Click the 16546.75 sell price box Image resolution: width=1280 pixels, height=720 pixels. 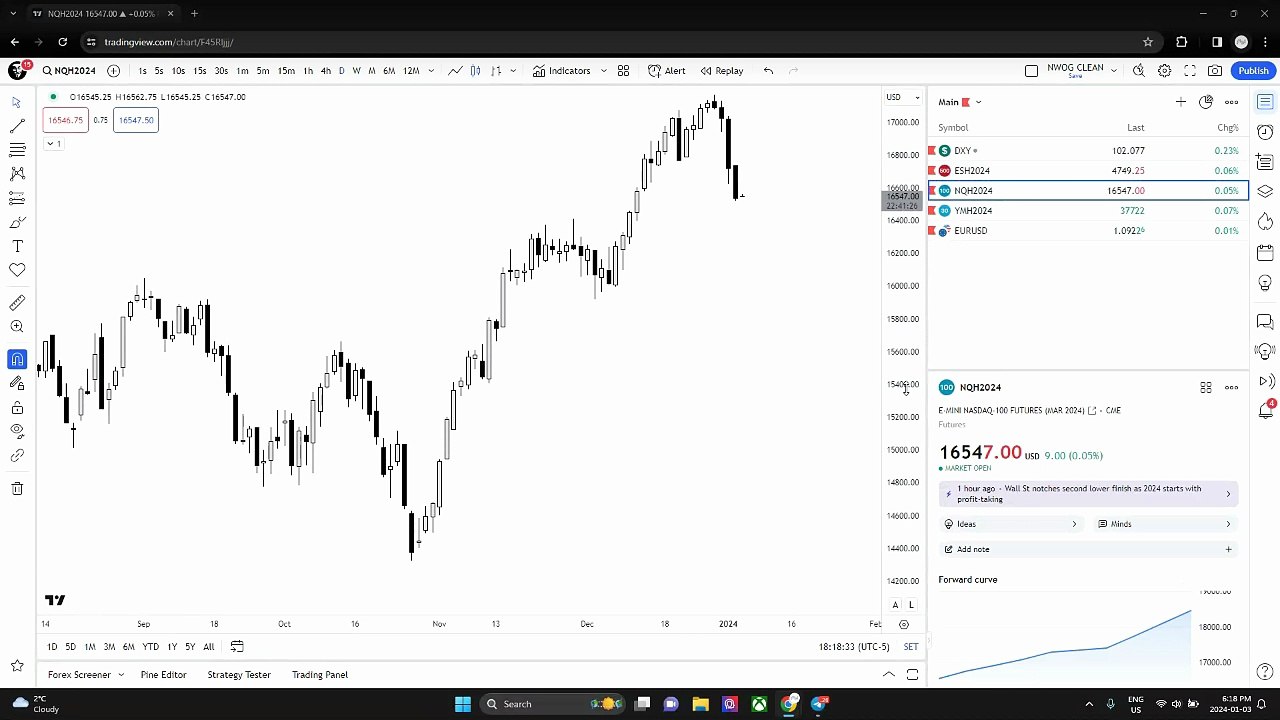66,120
